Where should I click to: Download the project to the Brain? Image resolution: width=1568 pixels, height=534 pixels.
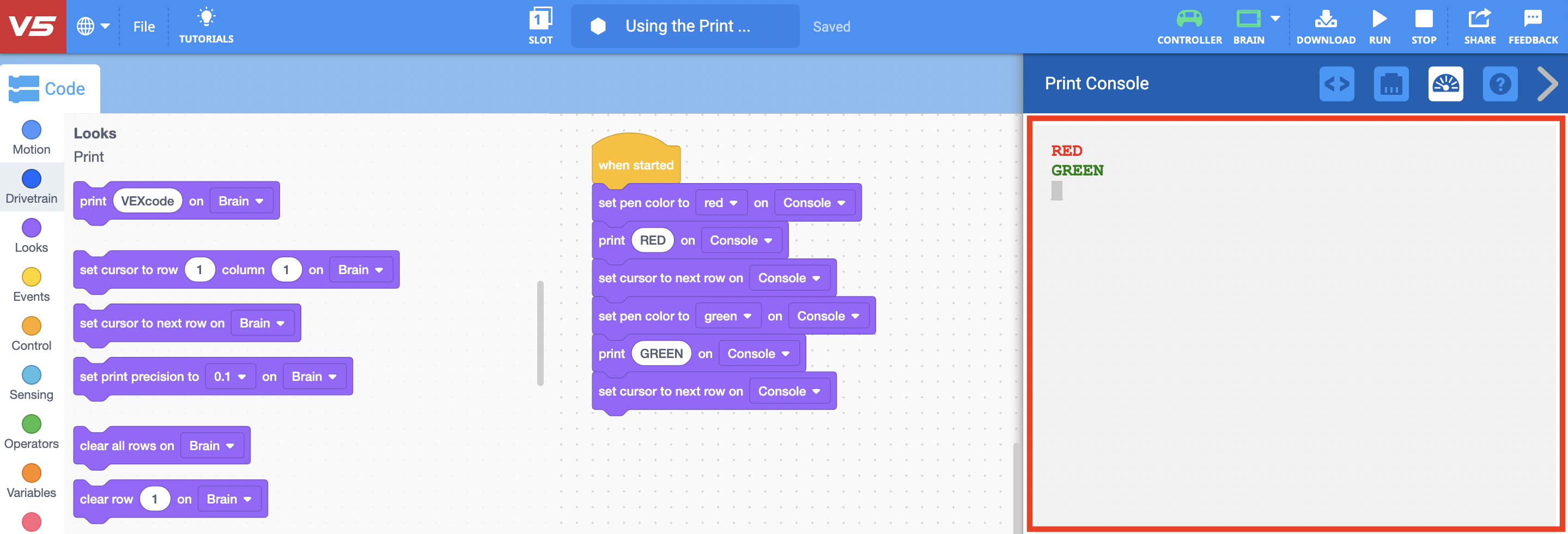(x=1326, y=26)
